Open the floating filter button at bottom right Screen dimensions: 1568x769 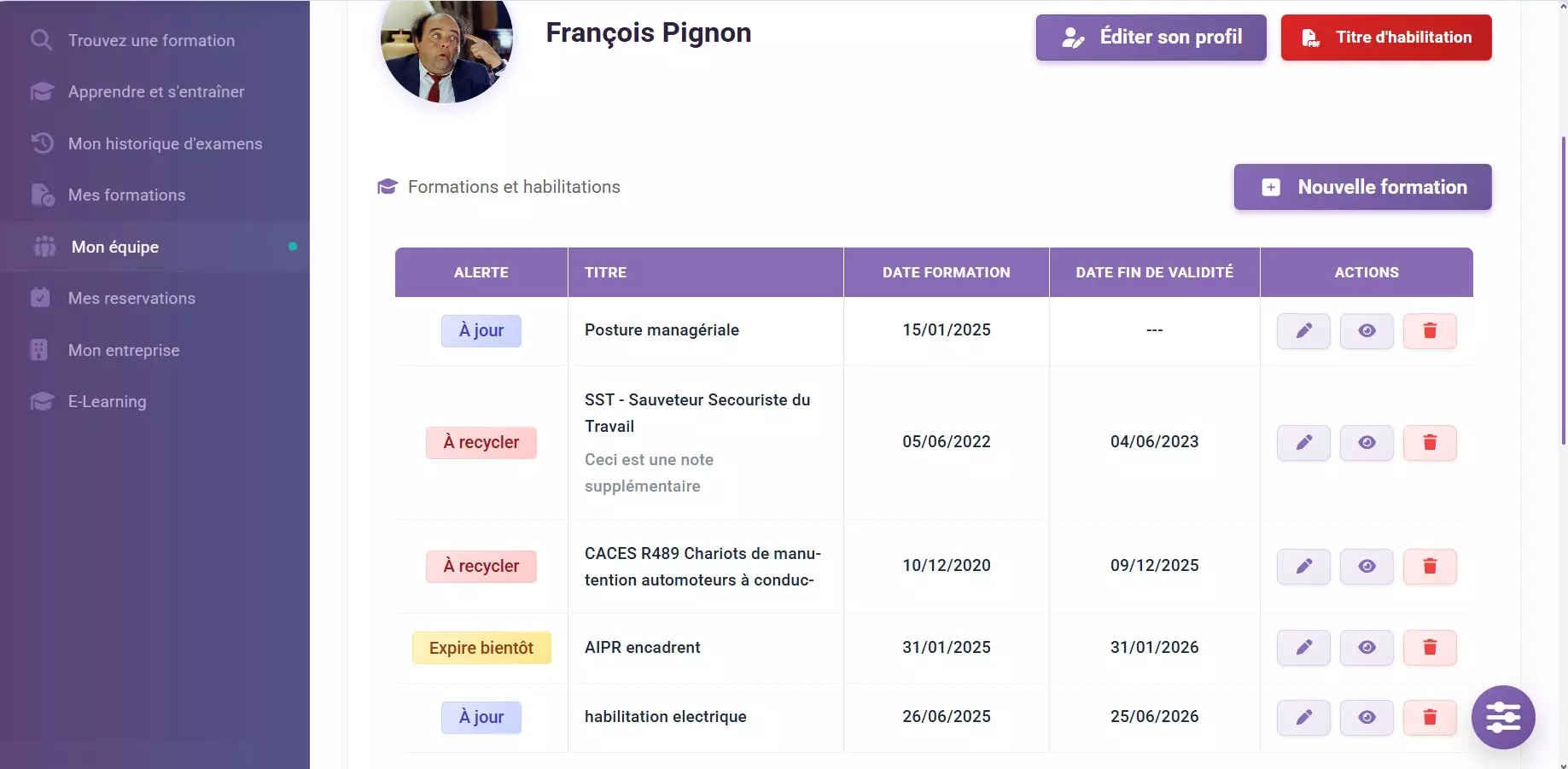1504,718
